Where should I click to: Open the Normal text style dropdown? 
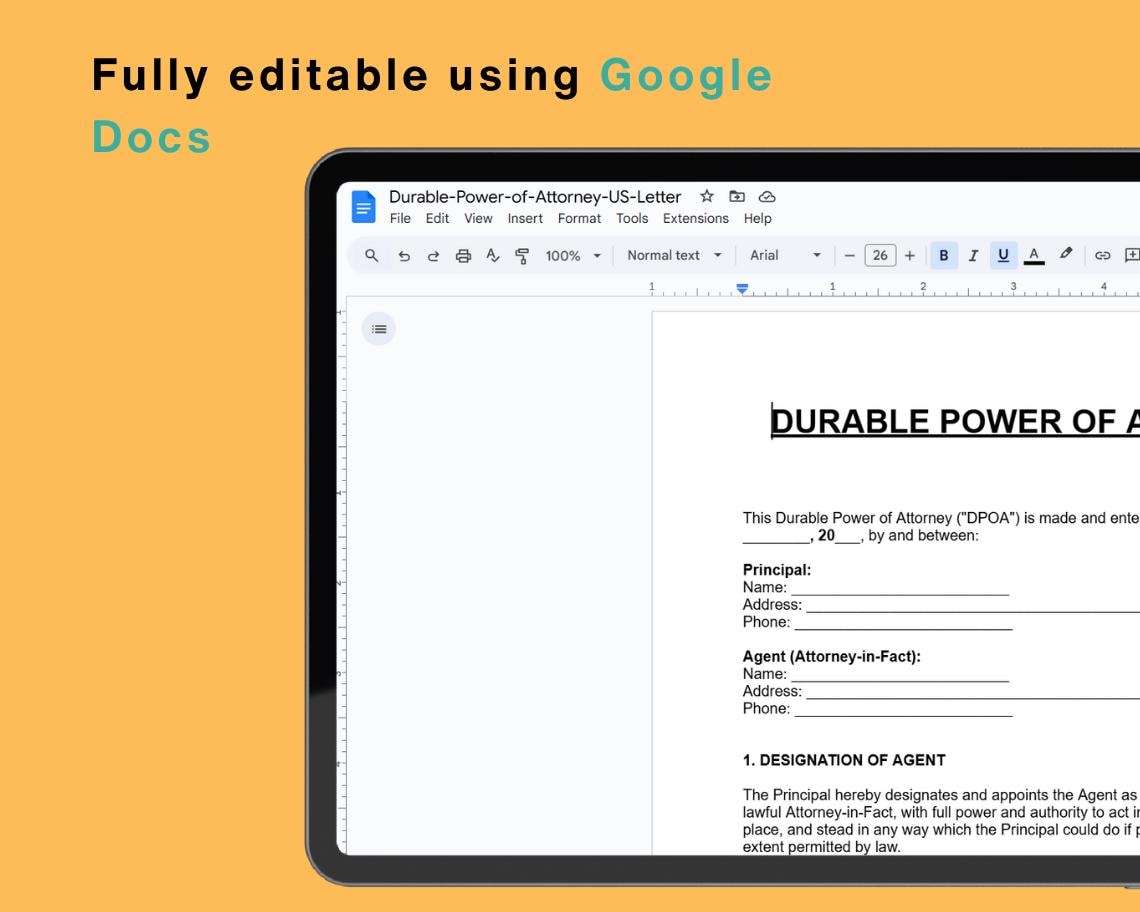coord(675,255)
